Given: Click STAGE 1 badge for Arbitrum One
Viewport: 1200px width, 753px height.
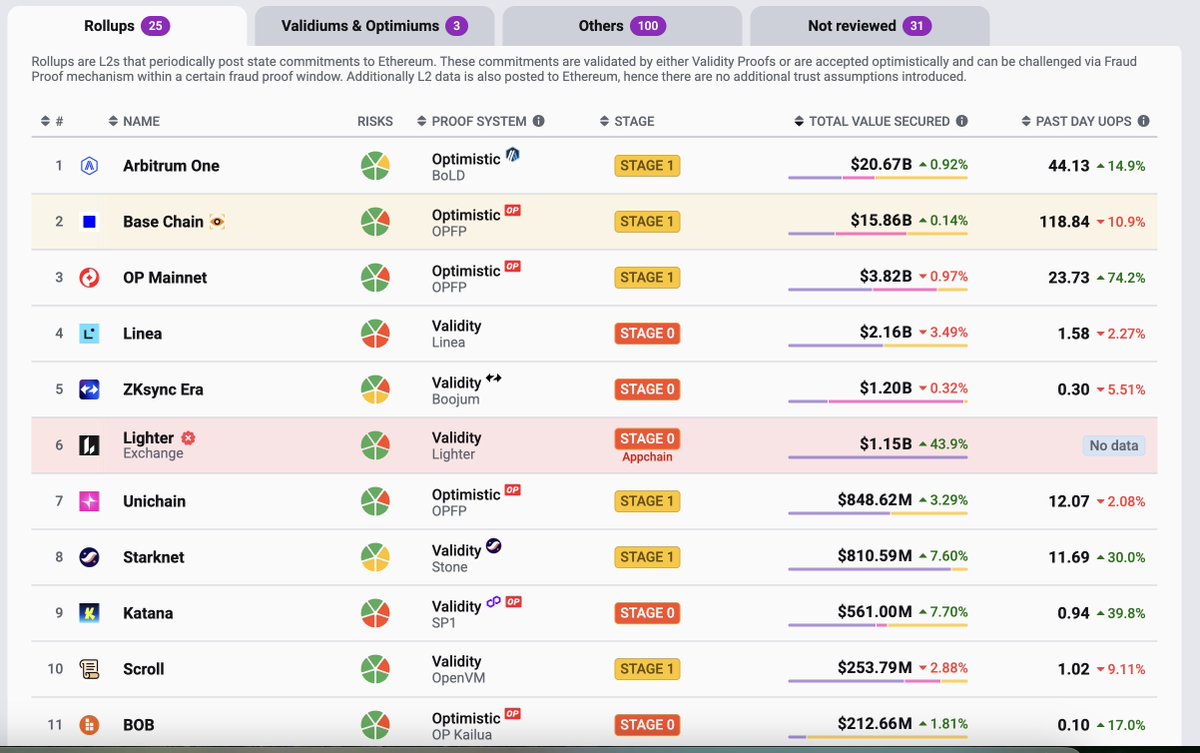Looking at the screenshot, I should click(647, 166).
